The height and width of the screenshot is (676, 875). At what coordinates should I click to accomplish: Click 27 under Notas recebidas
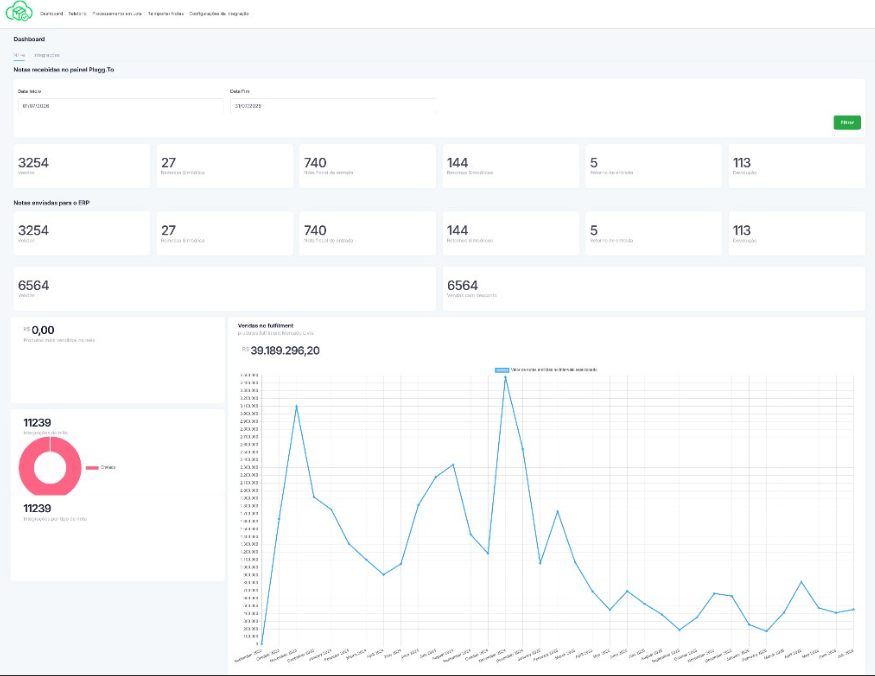(169, 163)
